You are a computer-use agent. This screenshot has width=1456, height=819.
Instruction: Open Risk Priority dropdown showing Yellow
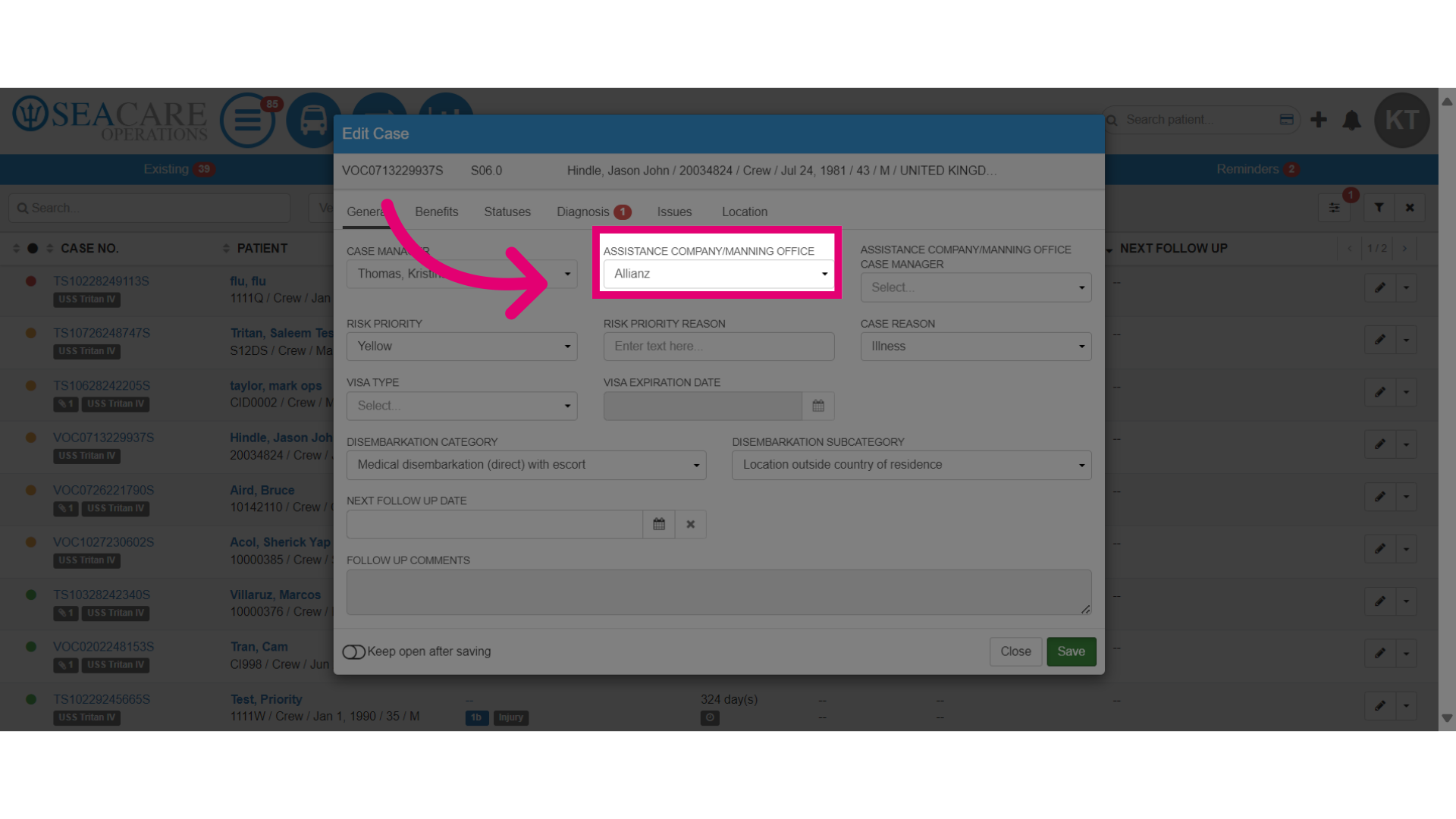tap(462, 347)
